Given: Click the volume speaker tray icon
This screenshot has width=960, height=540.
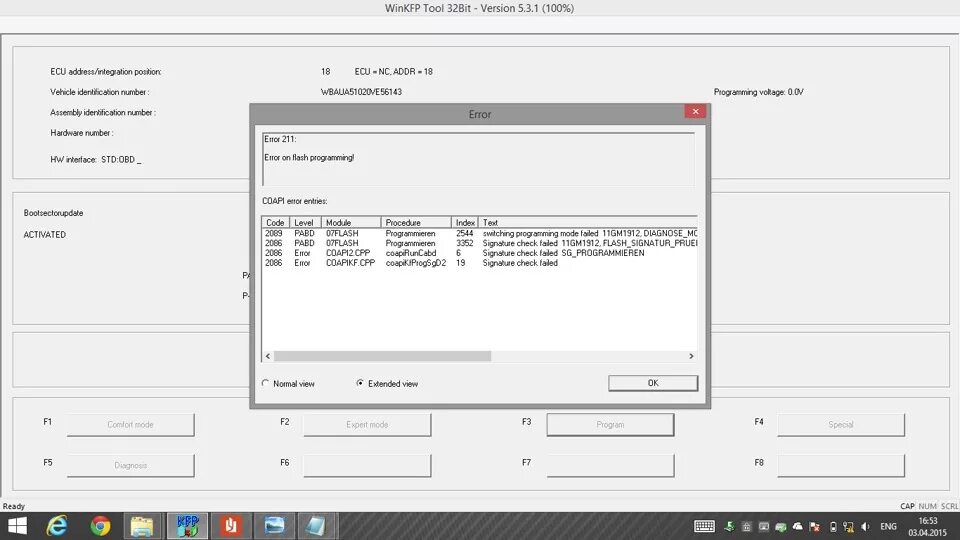Looking at the screenshot, I should pos(866,527).
